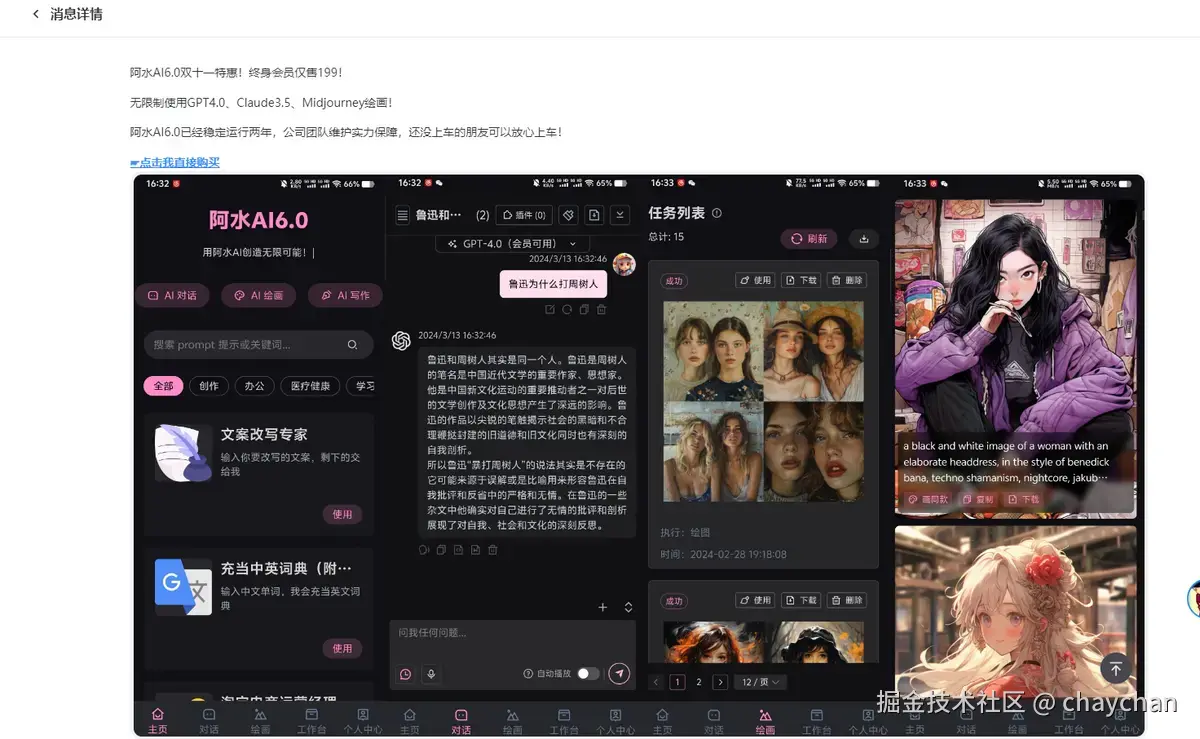
Task: Select the 创作 category chip
Action: [x=209, y=386]
